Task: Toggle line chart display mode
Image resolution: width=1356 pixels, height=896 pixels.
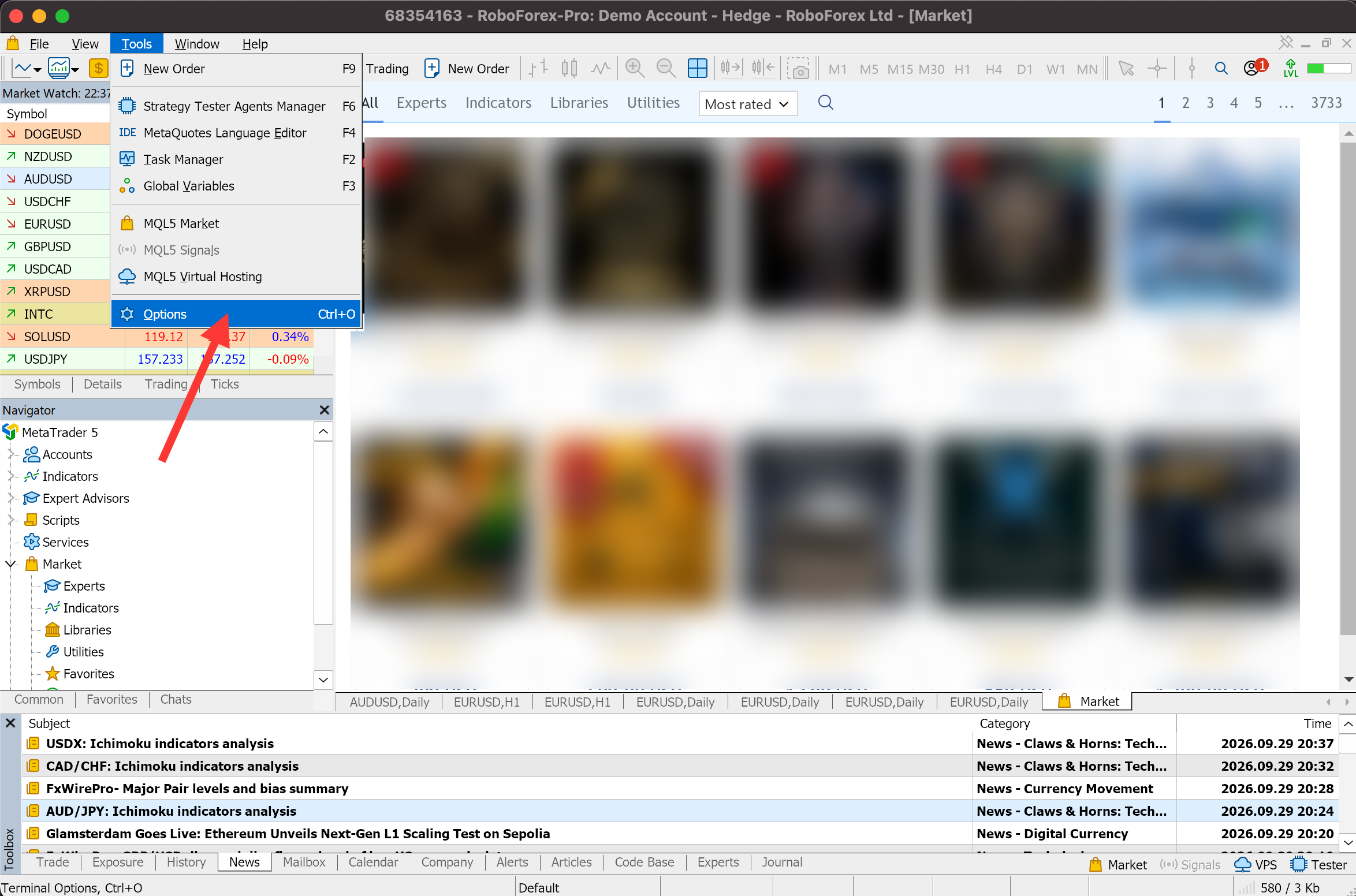Action: [x=601, y=69]
